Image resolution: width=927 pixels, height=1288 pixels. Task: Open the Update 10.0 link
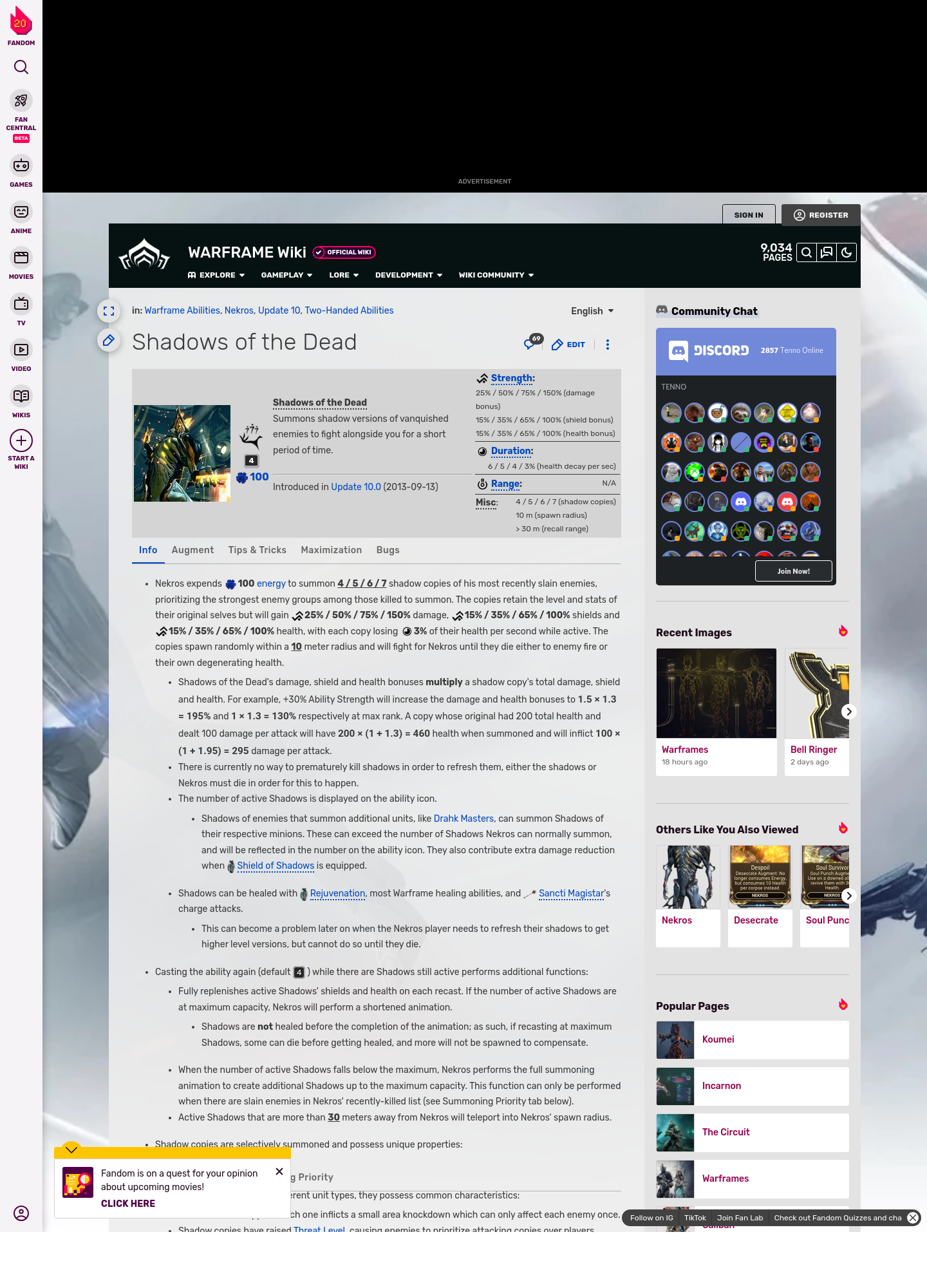(356, 487)
